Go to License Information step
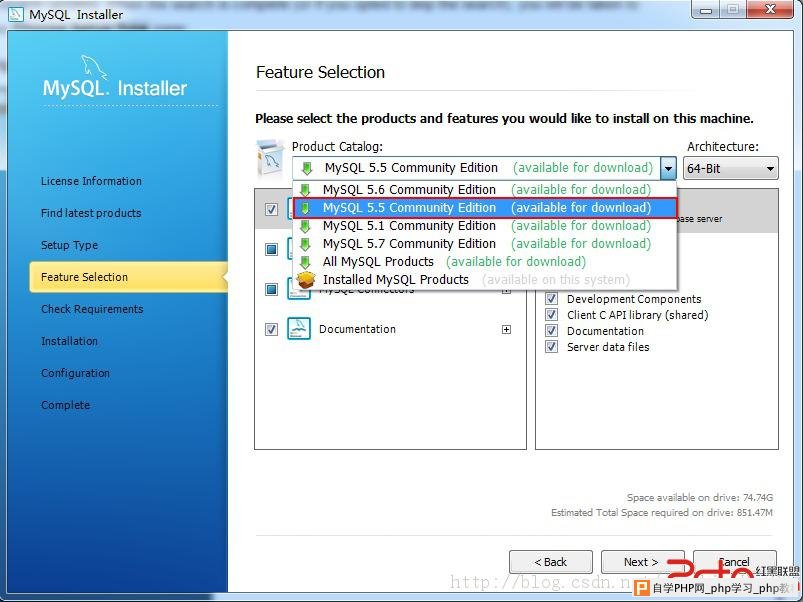Viewport: 803px width, 602px height. [x=91, y=181]
